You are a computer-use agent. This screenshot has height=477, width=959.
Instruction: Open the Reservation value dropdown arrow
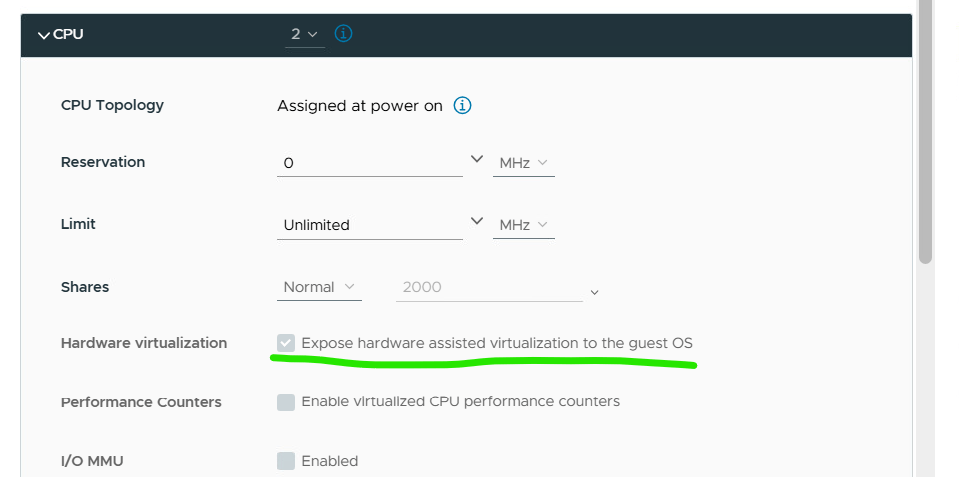476,160
